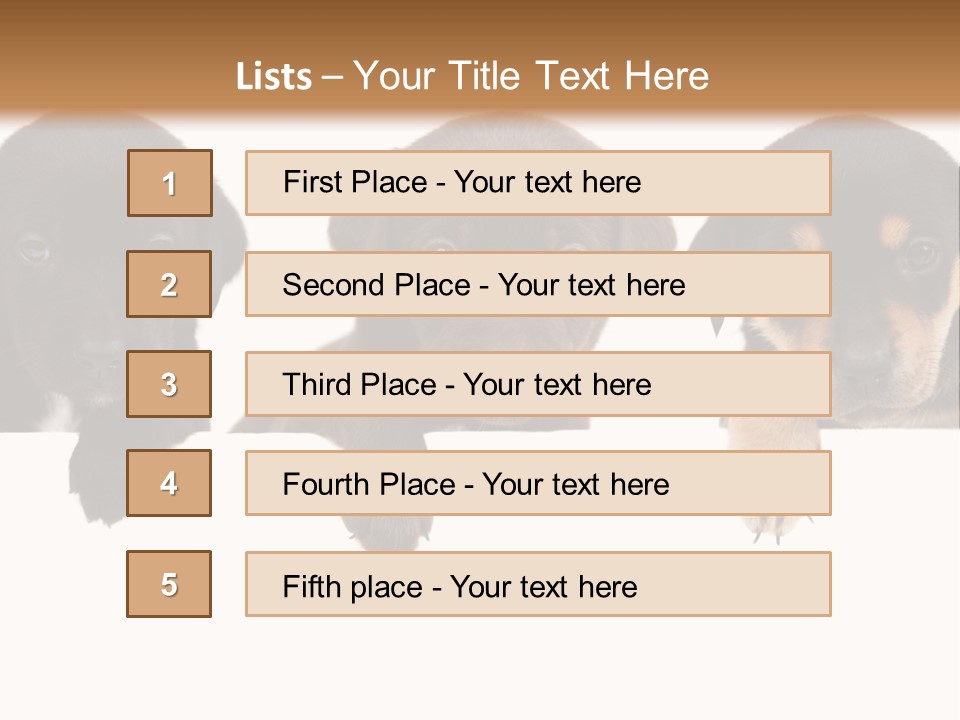Select the Second Place text bar
This screenshot has height=720, width=960.
pyautogui.click(x=538, y=284)
